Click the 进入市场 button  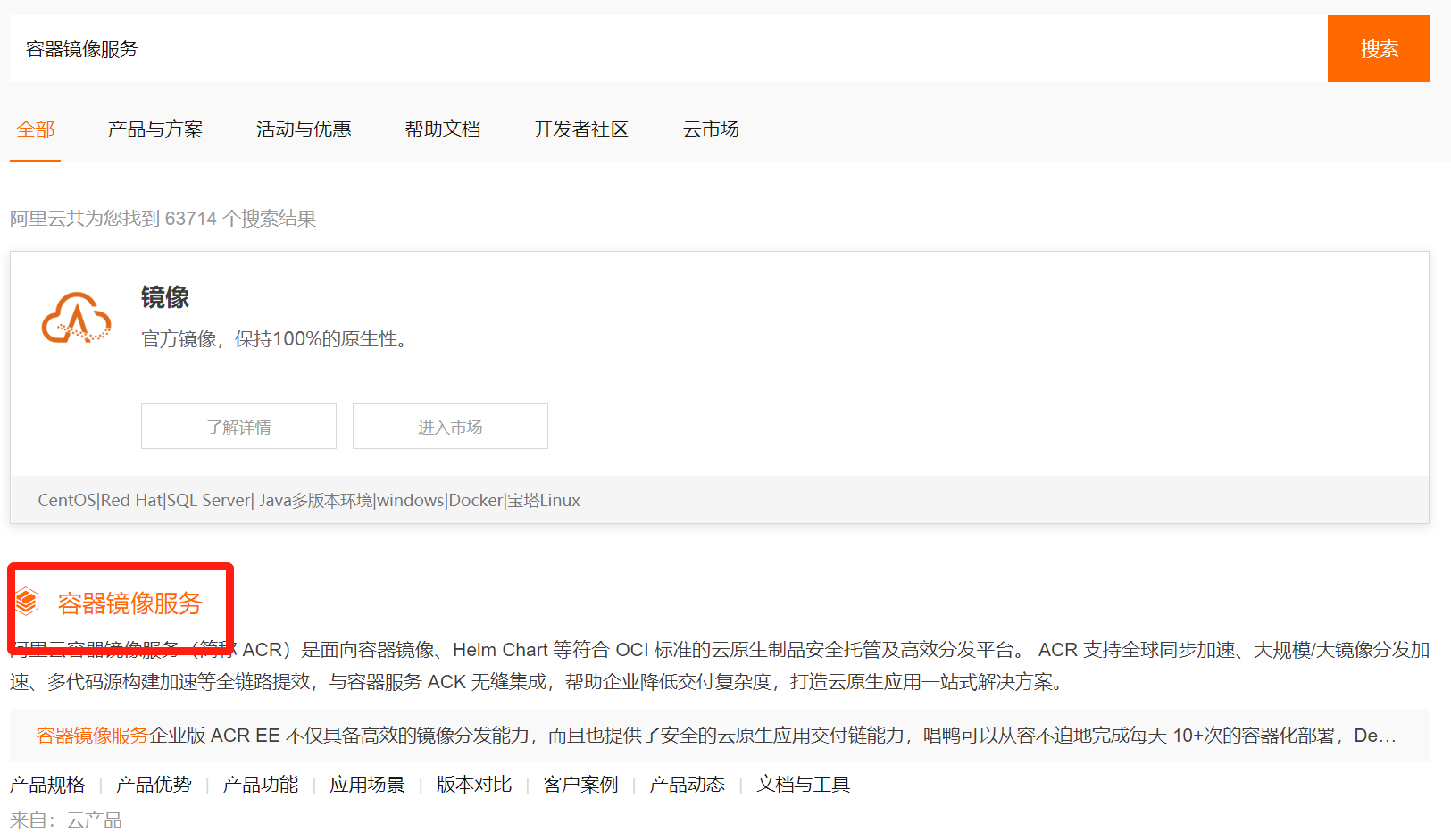pyautogui.click(x=450, y=427)
